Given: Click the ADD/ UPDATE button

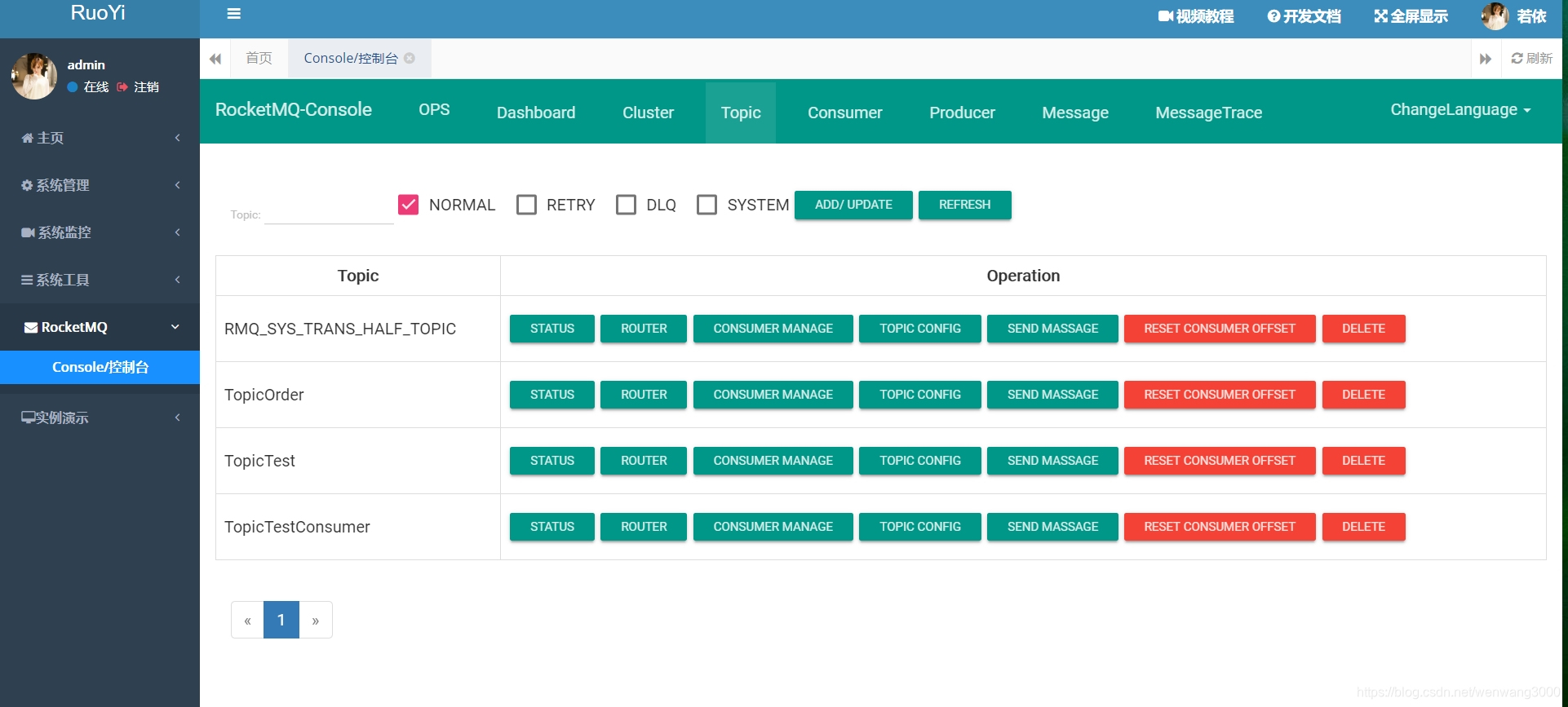Looking at the screenshot, I should coord(853,205).
